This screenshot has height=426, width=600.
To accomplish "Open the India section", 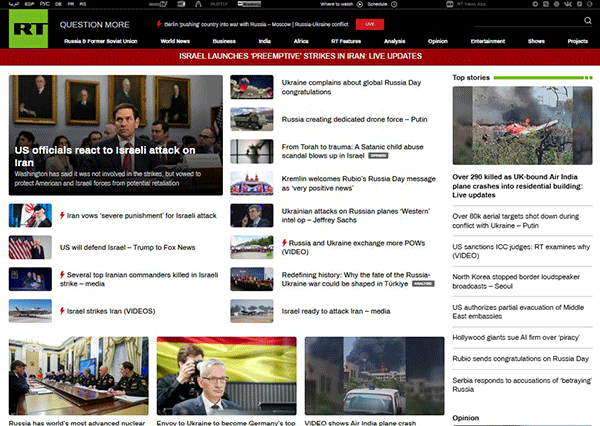I will [x=264, y=41].
